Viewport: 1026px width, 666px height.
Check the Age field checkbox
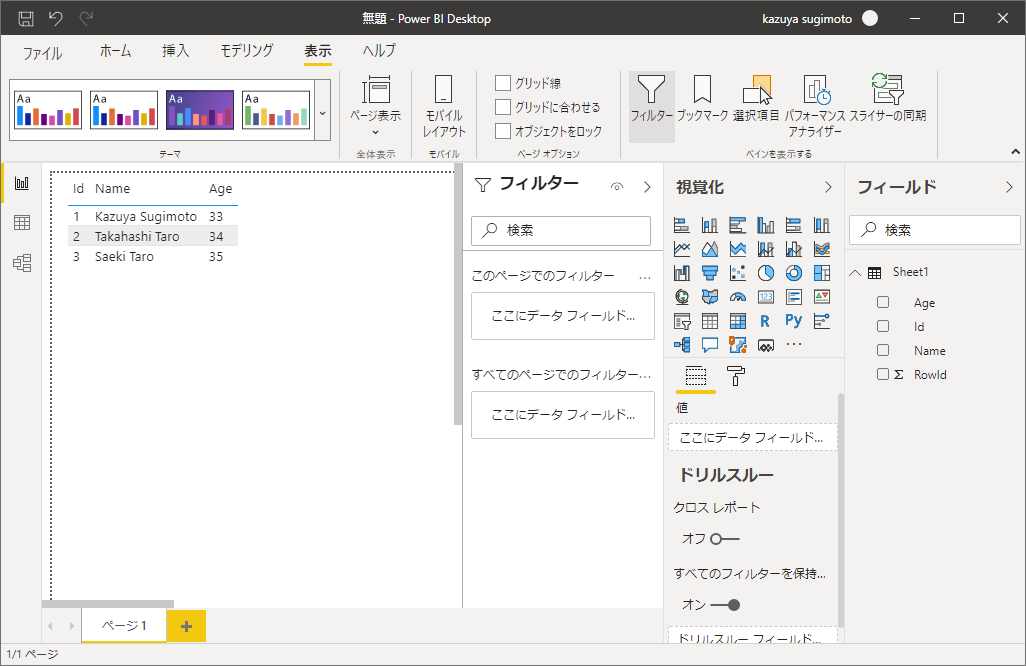(x=883, y=303)
